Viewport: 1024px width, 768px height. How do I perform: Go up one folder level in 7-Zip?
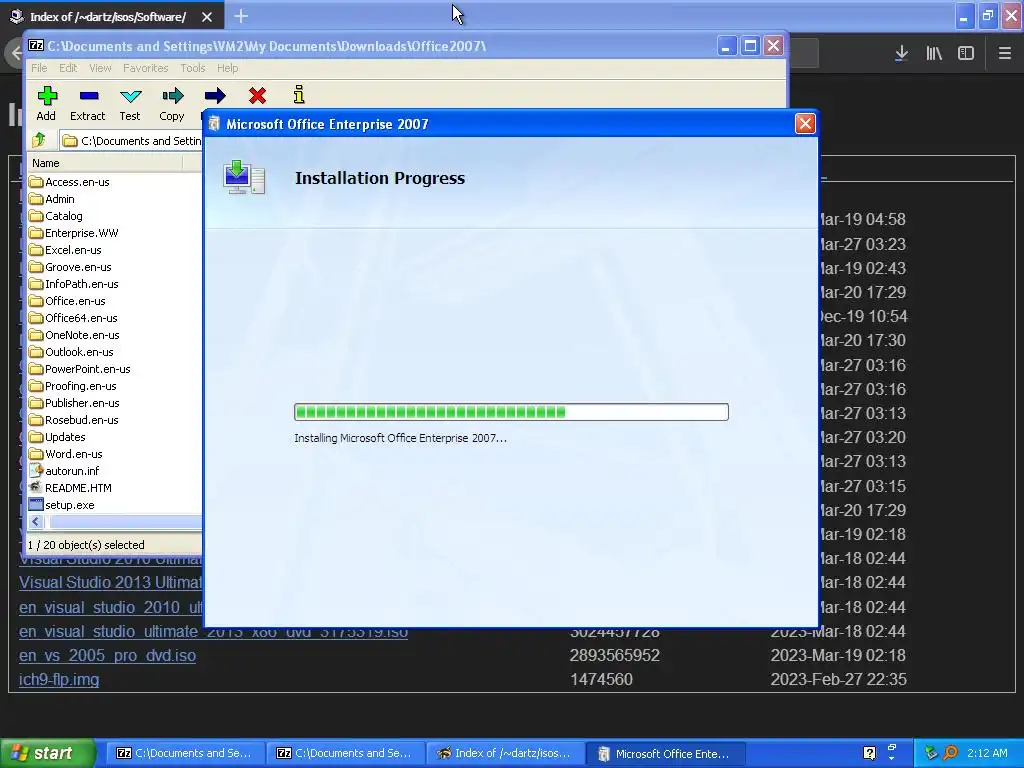point(39,140)
